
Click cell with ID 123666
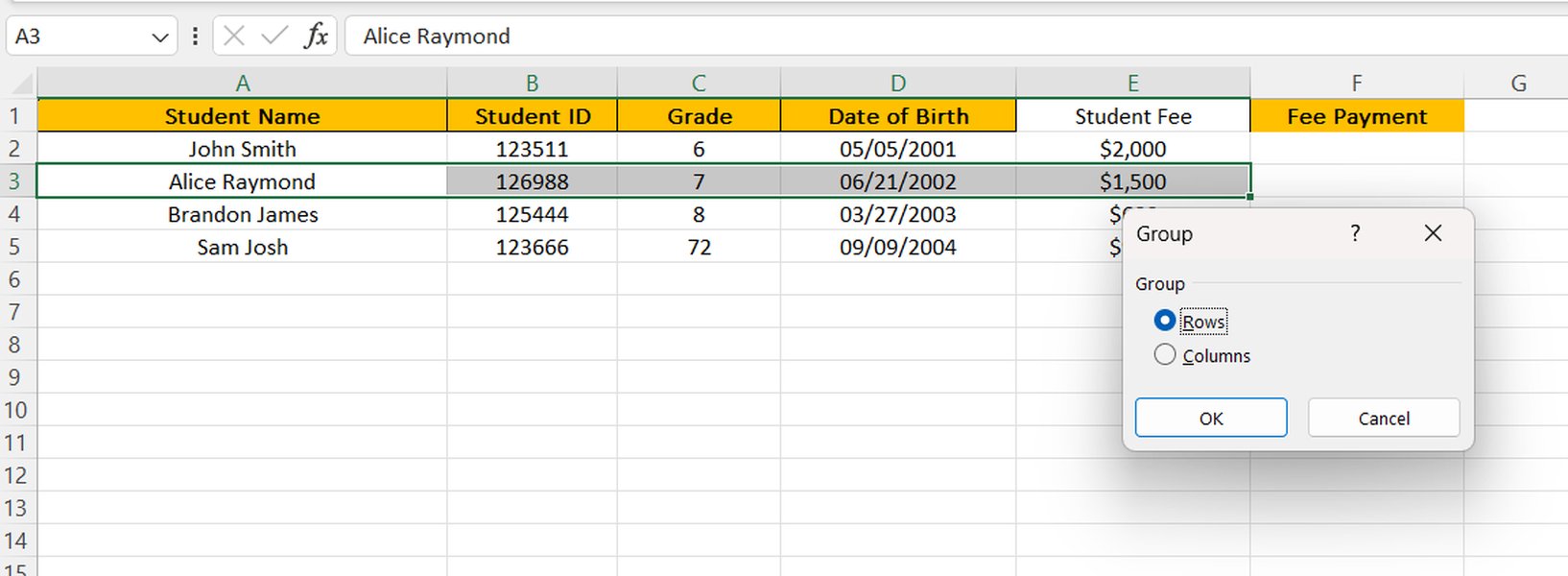coord(532,247)
